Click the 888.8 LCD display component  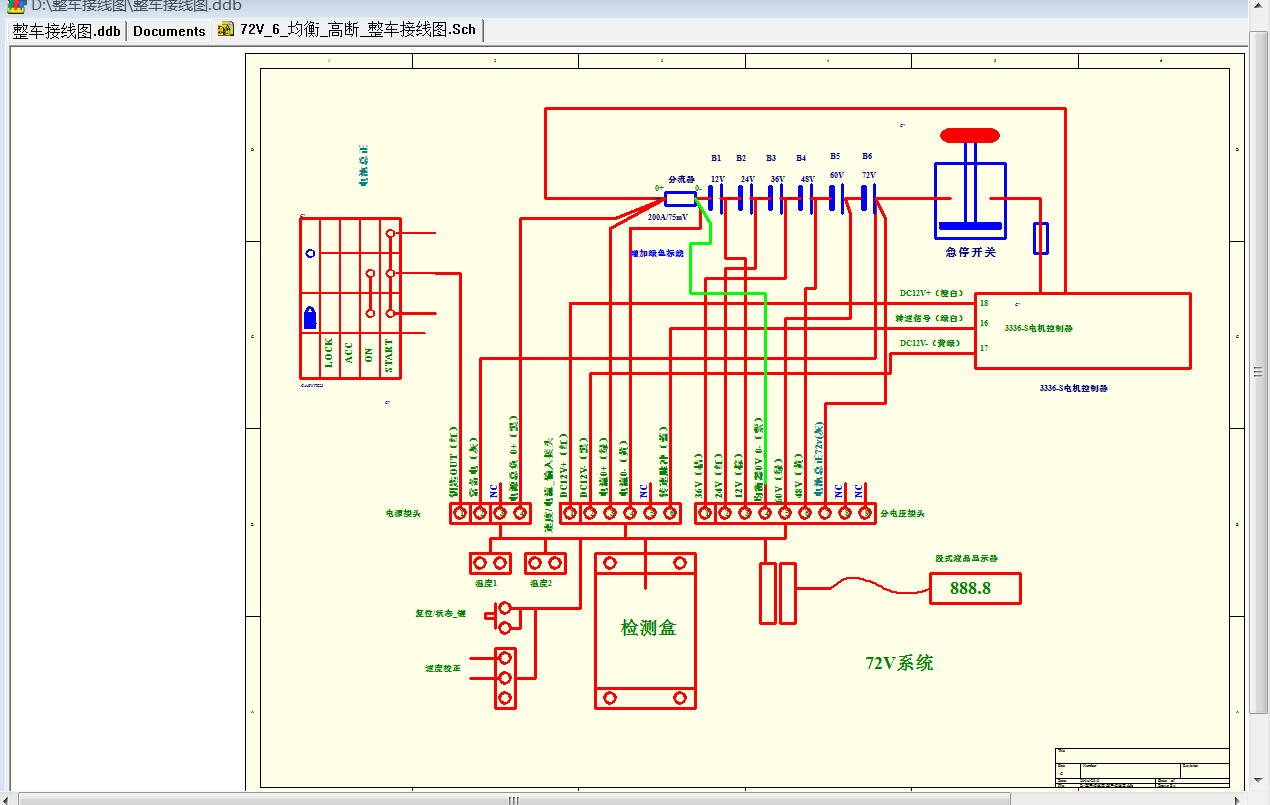coord(974,589)
